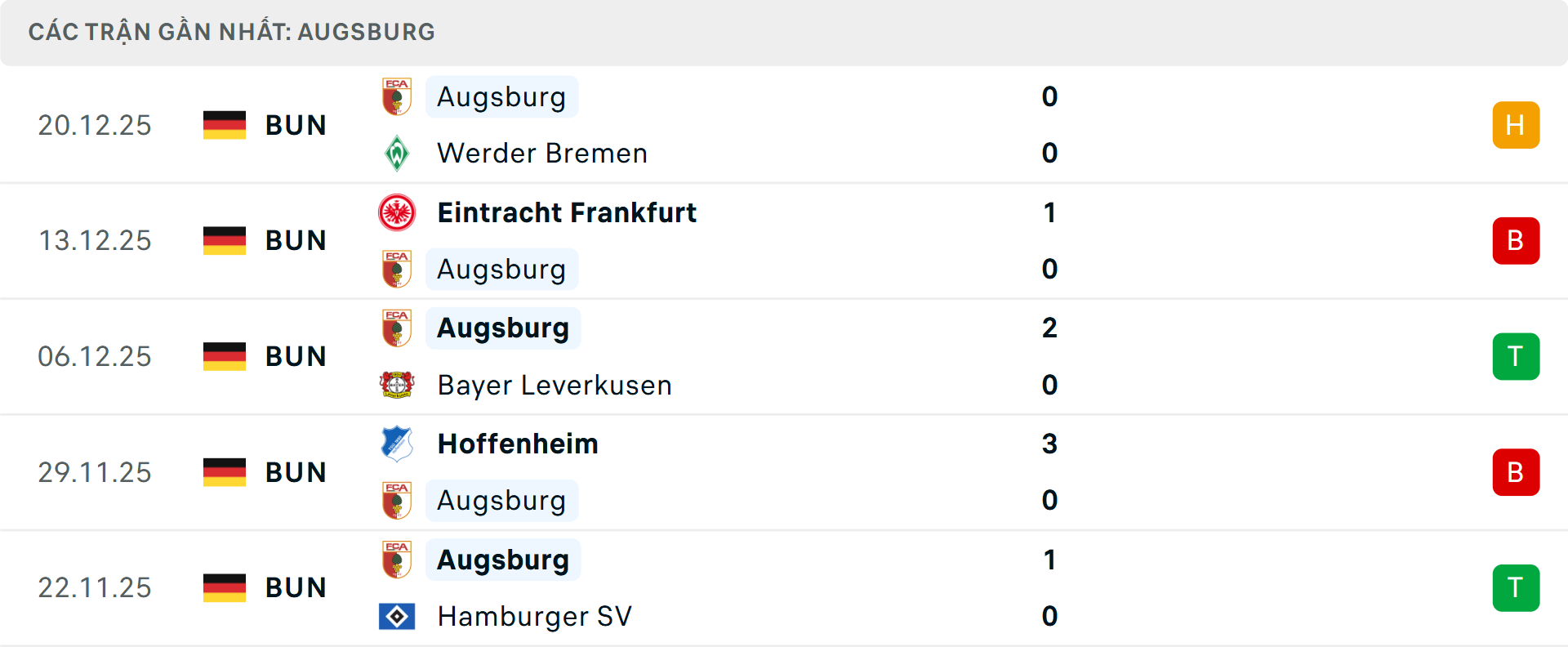
Task: Click the Bayer Leverkusen club crest
Action: [x=397, y=385]
